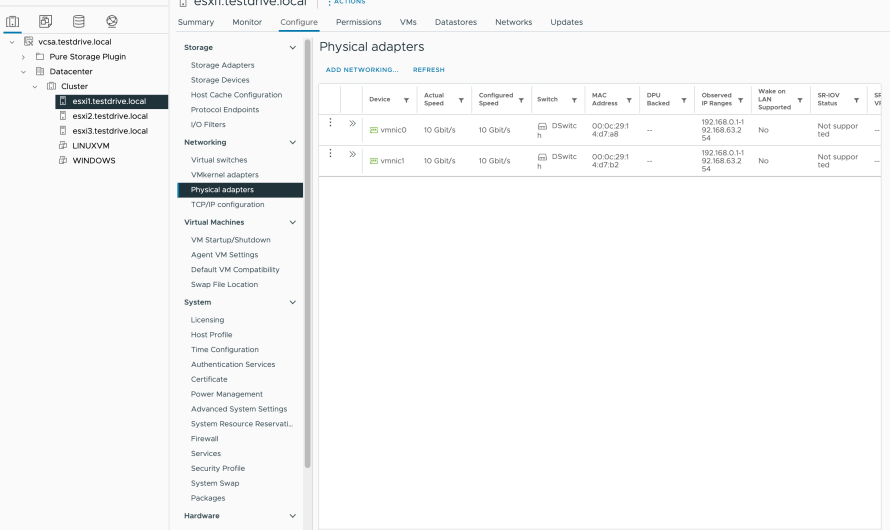Screen dimensions: 890x530
Task: Open the Networking inventory view icon
Action: pos(111,21)
